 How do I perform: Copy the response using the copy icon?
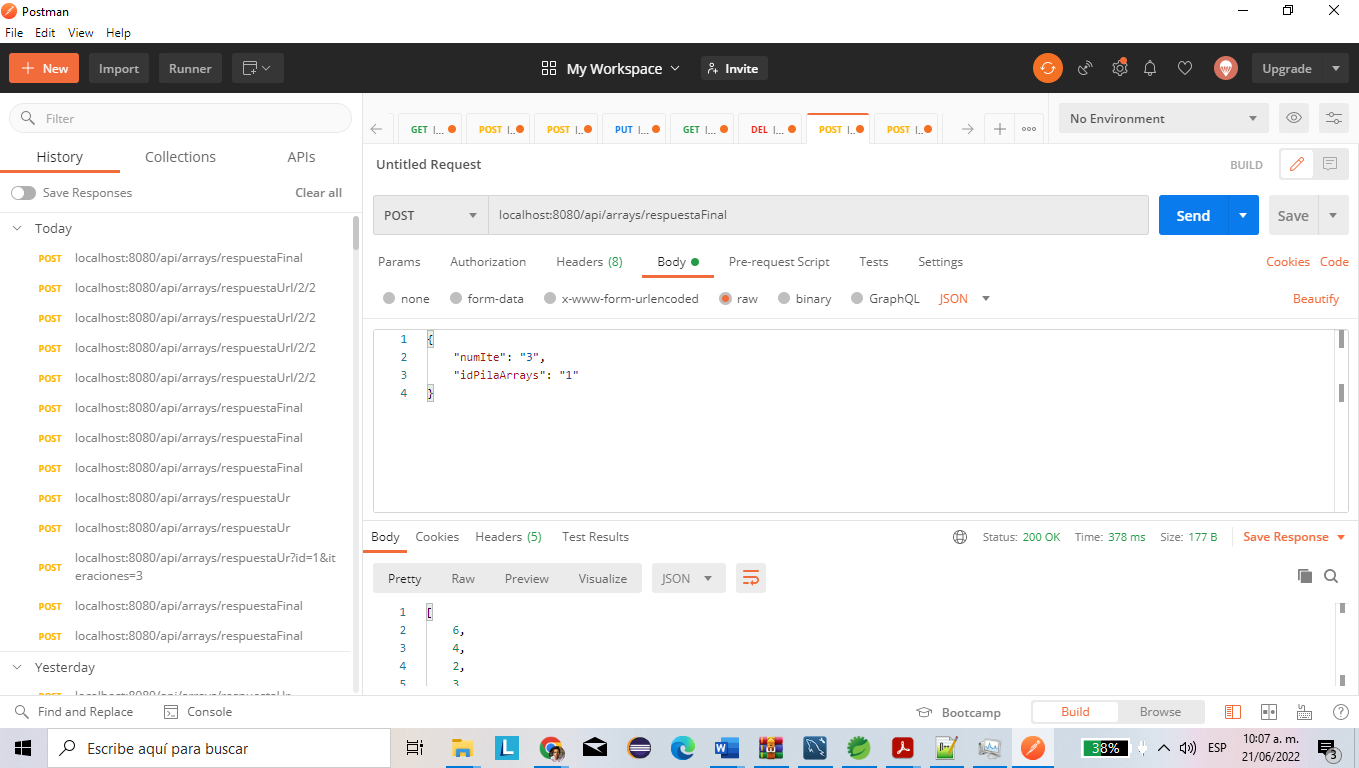[x=1304, y=576]
